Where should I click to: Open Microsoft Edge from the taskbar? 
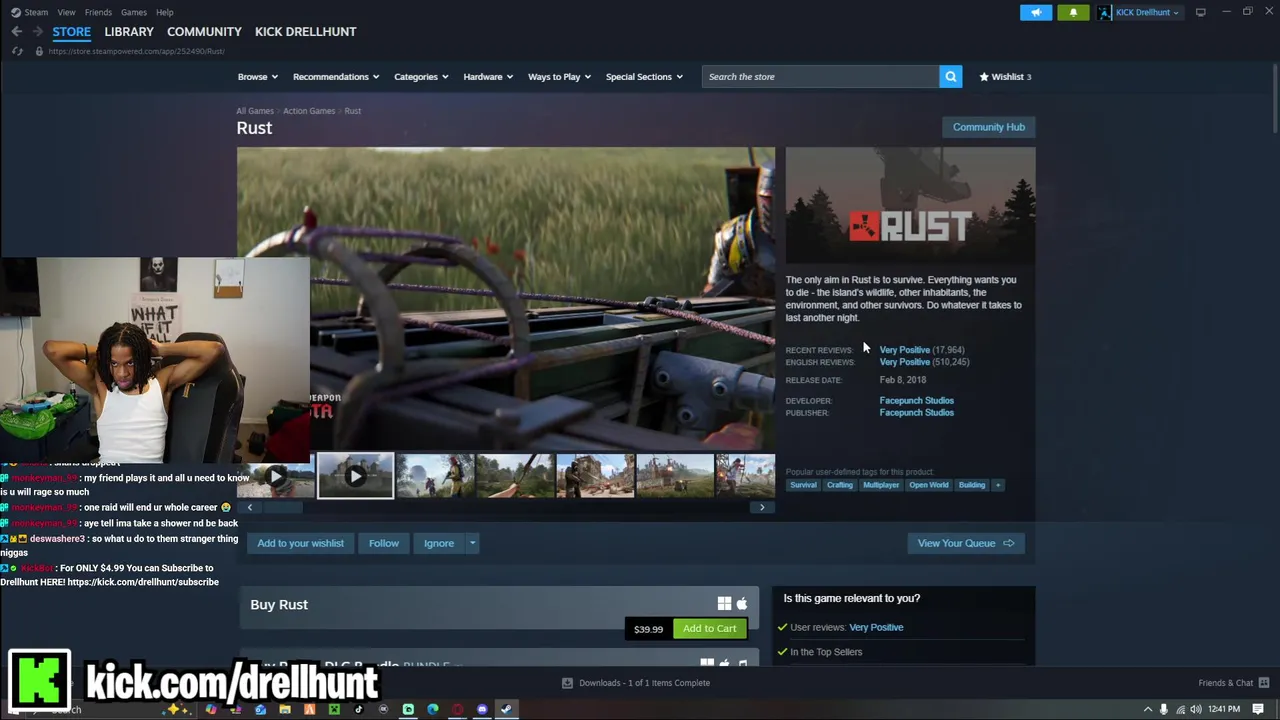pyautogui.click(x=432, y=710)
